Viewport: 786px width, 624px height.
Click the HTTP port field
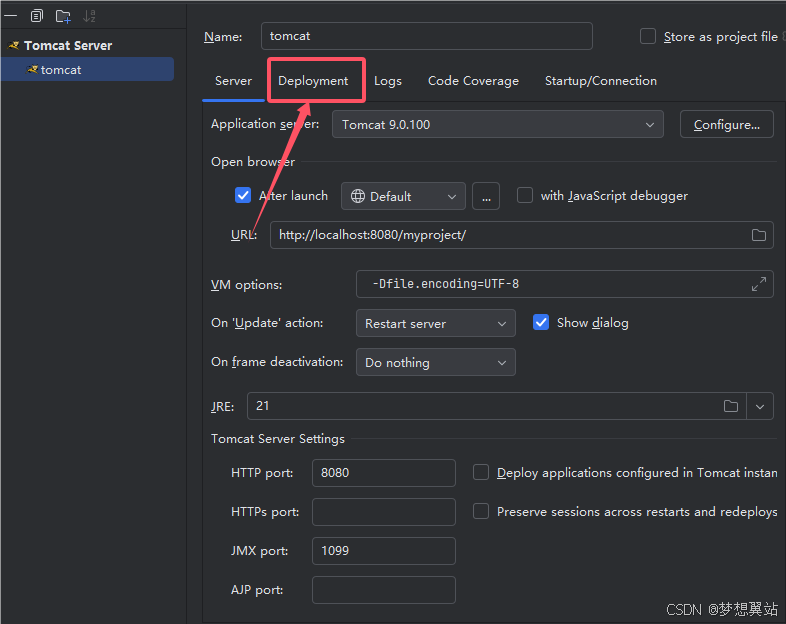pyautogui.click(x=383, y=473)
